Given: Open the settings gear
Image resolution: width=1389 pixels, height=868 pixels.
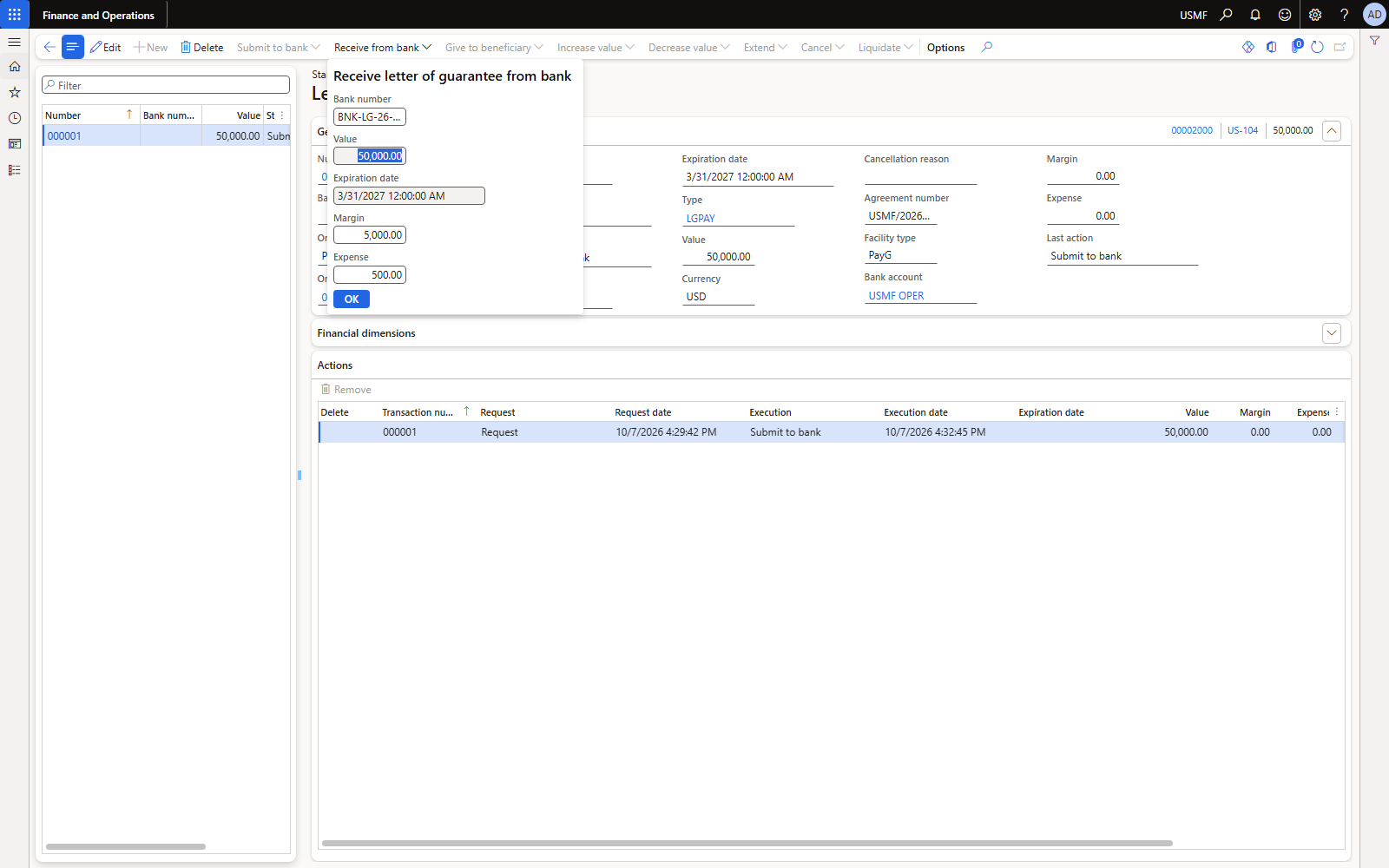Looking at the screenshot, I should pos(1315,15).
